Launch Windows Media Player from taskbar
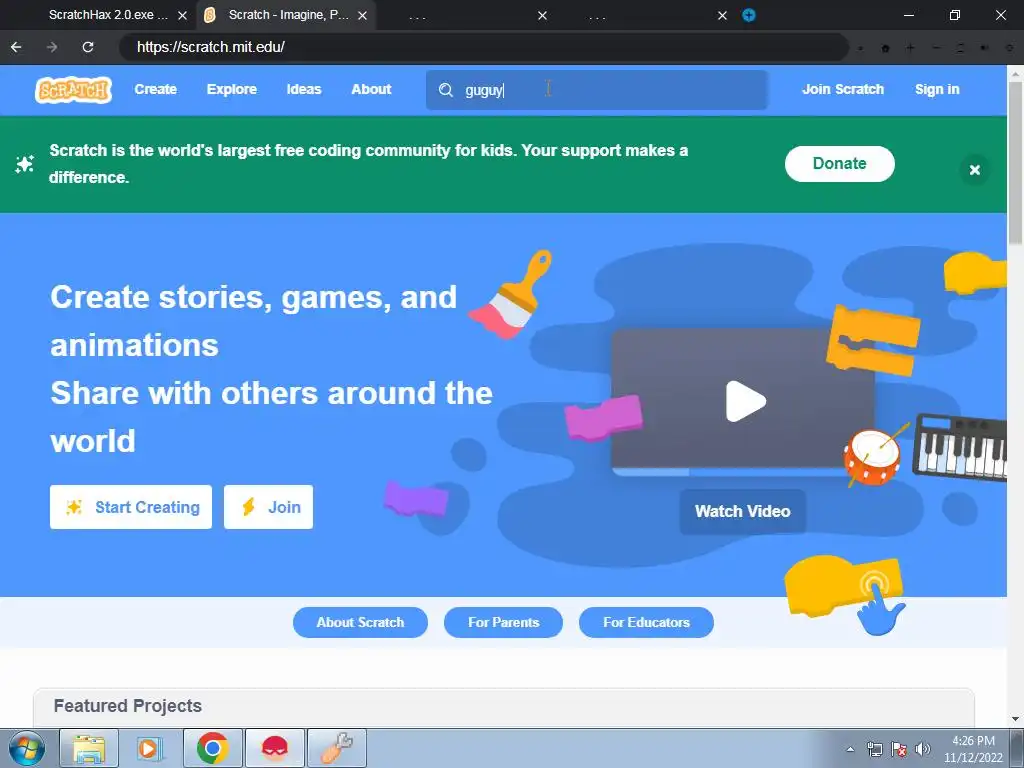 tap(150, 748)
